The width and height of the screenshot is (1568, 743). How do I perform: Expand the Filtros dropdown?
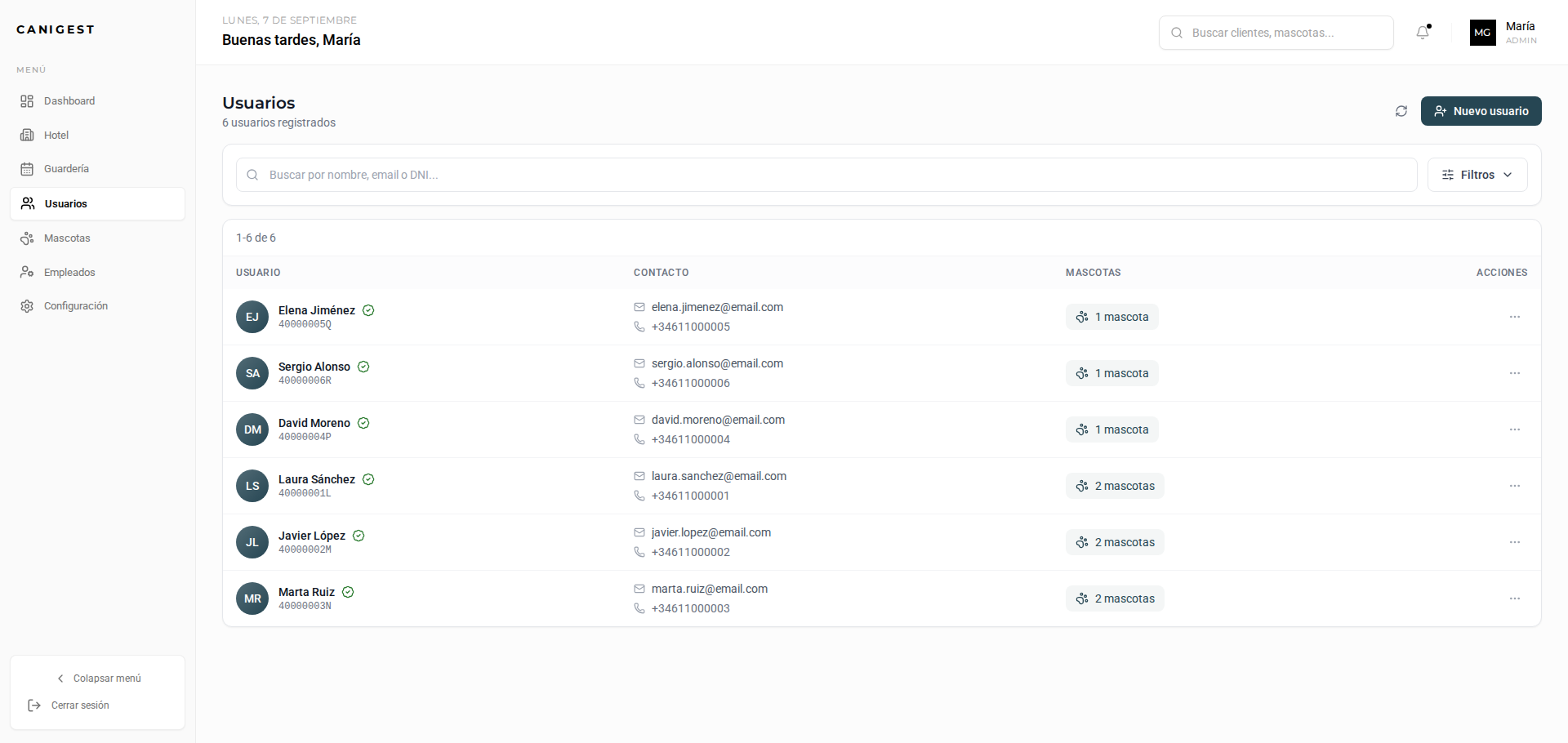1477,175
